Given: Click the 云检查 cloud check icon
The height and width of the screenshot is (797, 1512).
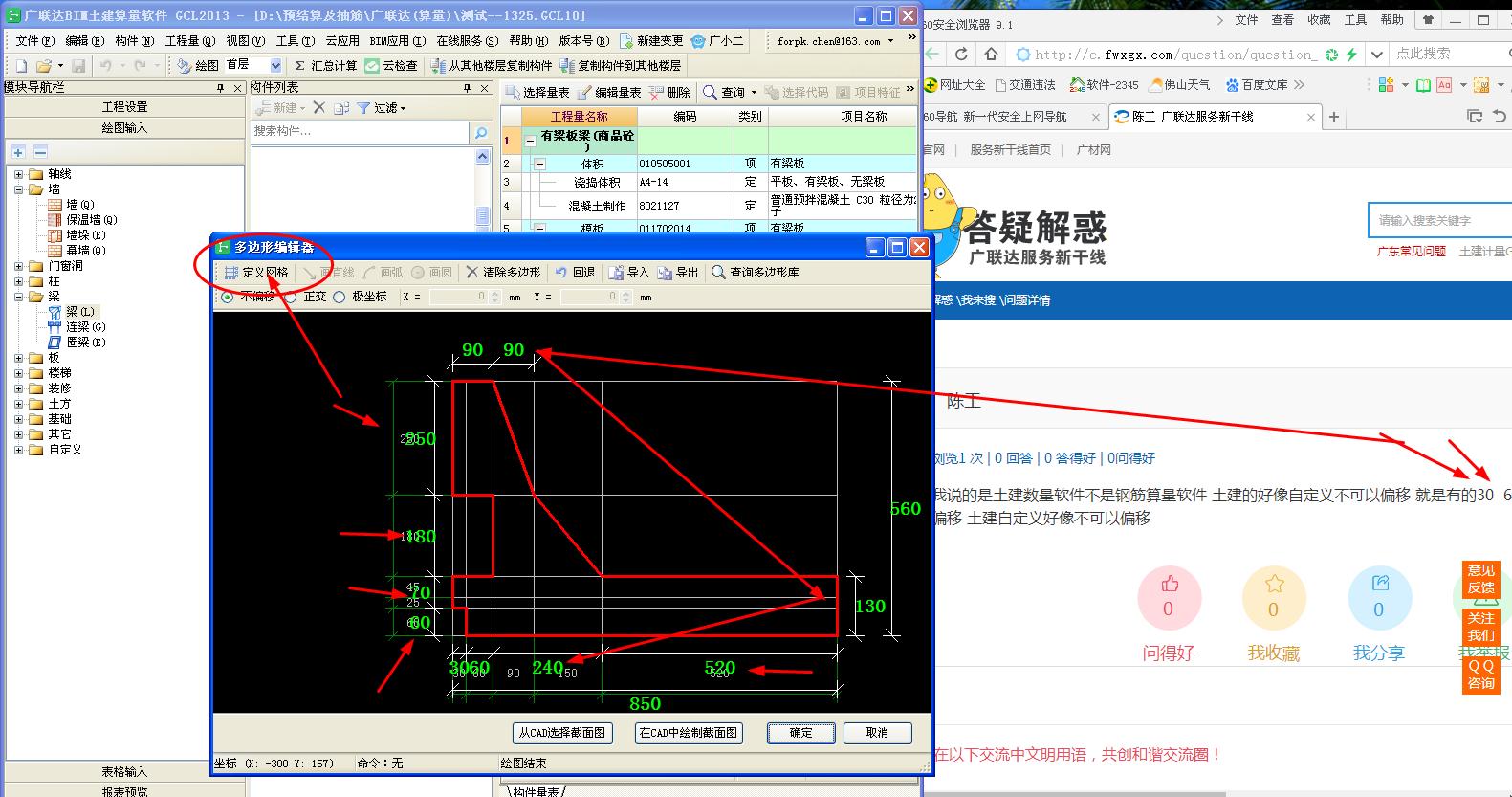Looking at the screenshot, I should pyautogui.click(x=372, y=65).
